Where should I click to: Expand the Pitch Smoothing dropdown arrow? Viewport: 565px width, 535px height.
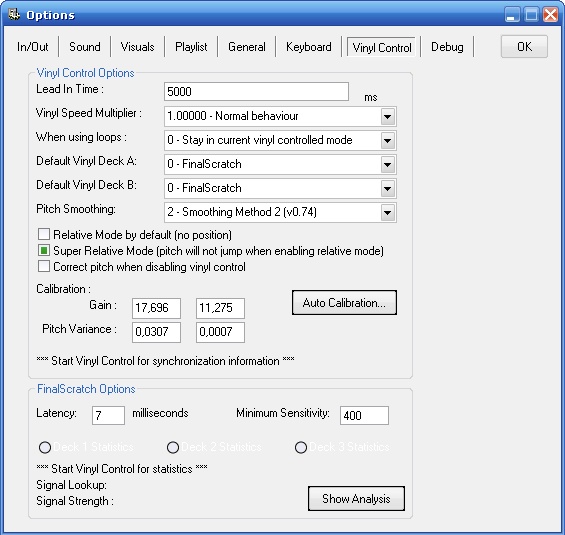388,213
